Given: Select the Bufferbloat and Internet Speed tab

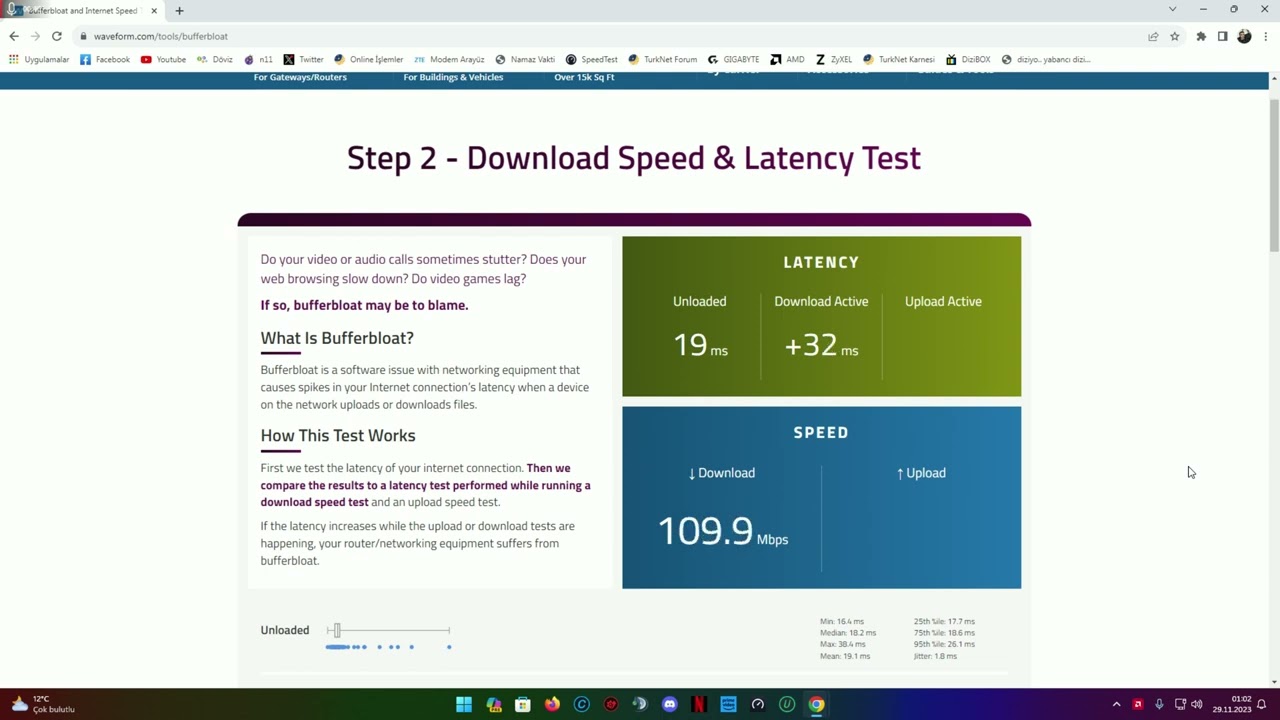Looking at the screenshot, I should pos(83,11).
